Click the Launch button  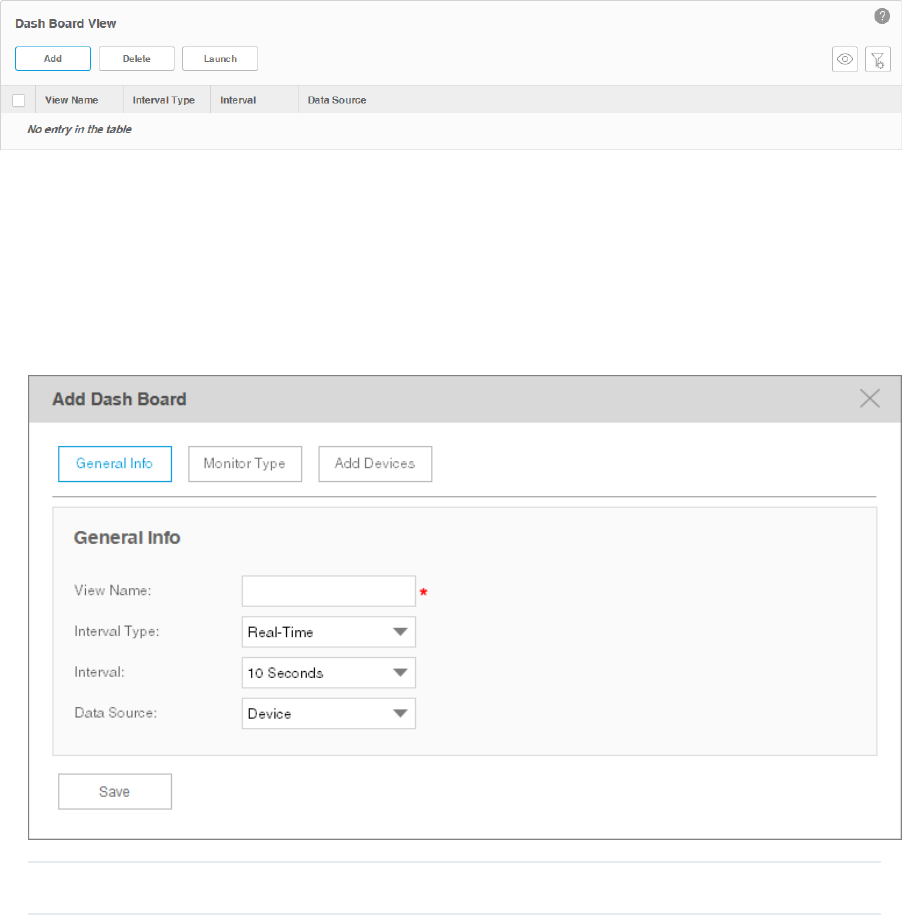pos(220,58)
